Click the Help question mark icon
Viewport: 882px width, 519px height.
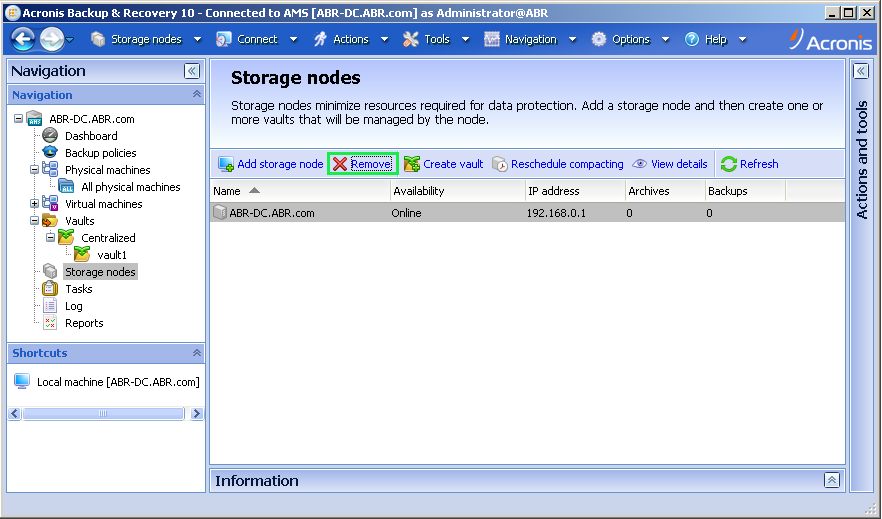(x=692, y=39)
